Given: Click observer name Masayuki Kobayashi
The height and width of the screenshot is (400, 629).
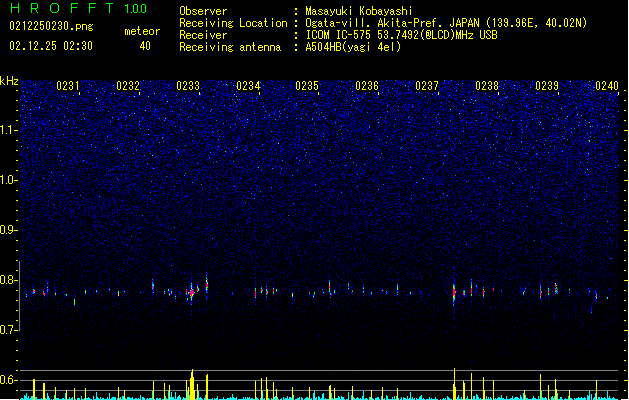Looking at the screenshot, I should pos(359,11).
